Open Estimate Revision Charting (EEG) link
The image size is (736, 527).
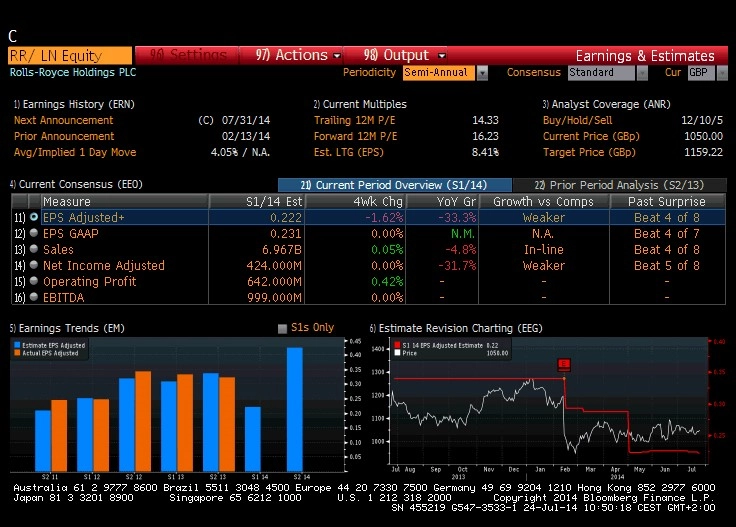pyautogui.click(x=456, y=328)
